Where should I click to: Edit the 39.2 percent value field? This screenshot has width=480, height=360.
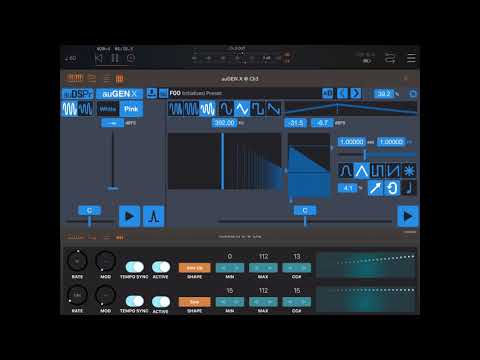coord(384,94)
